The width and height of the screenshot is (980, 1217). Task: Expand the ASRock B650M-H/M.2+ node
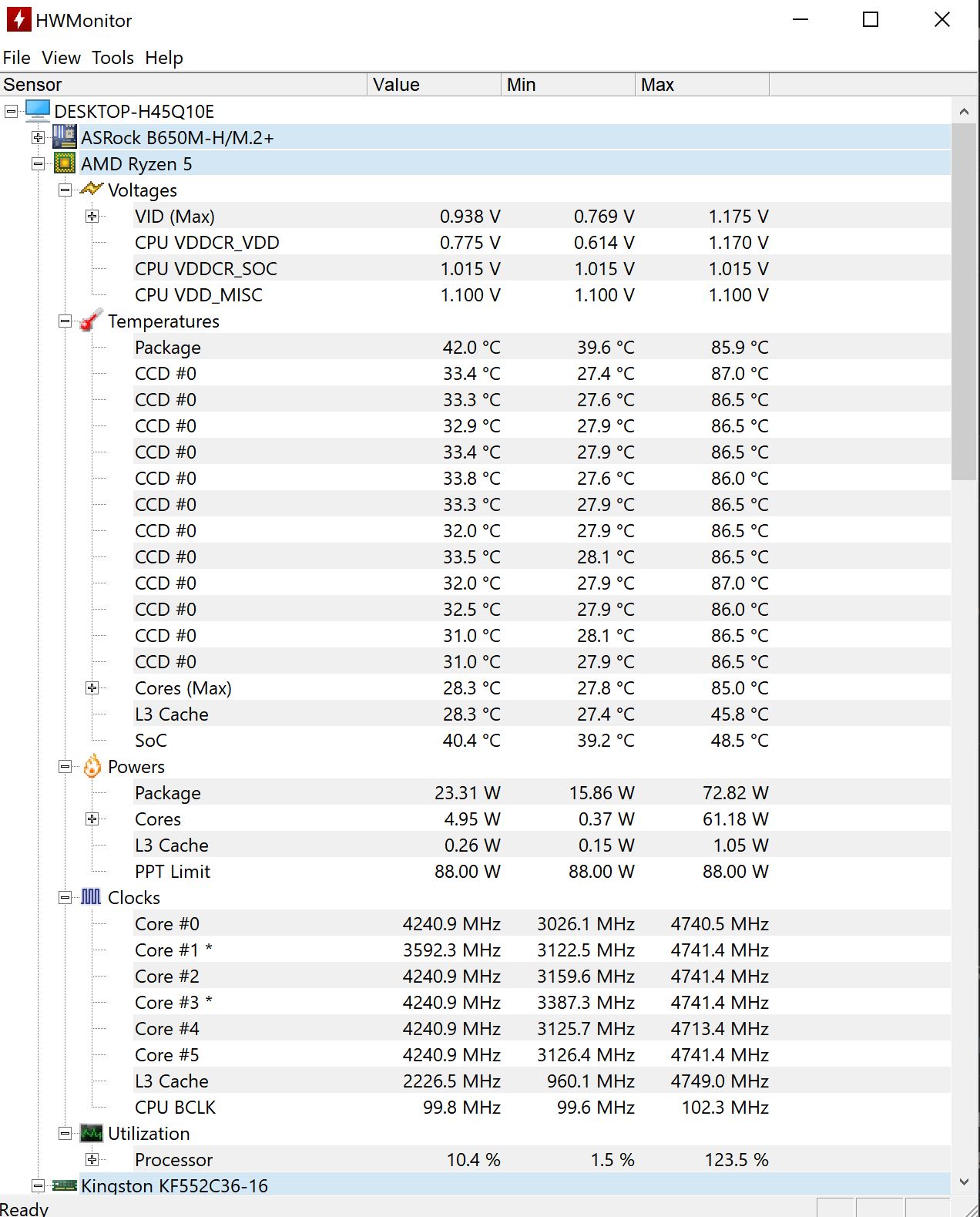point(38,138)
